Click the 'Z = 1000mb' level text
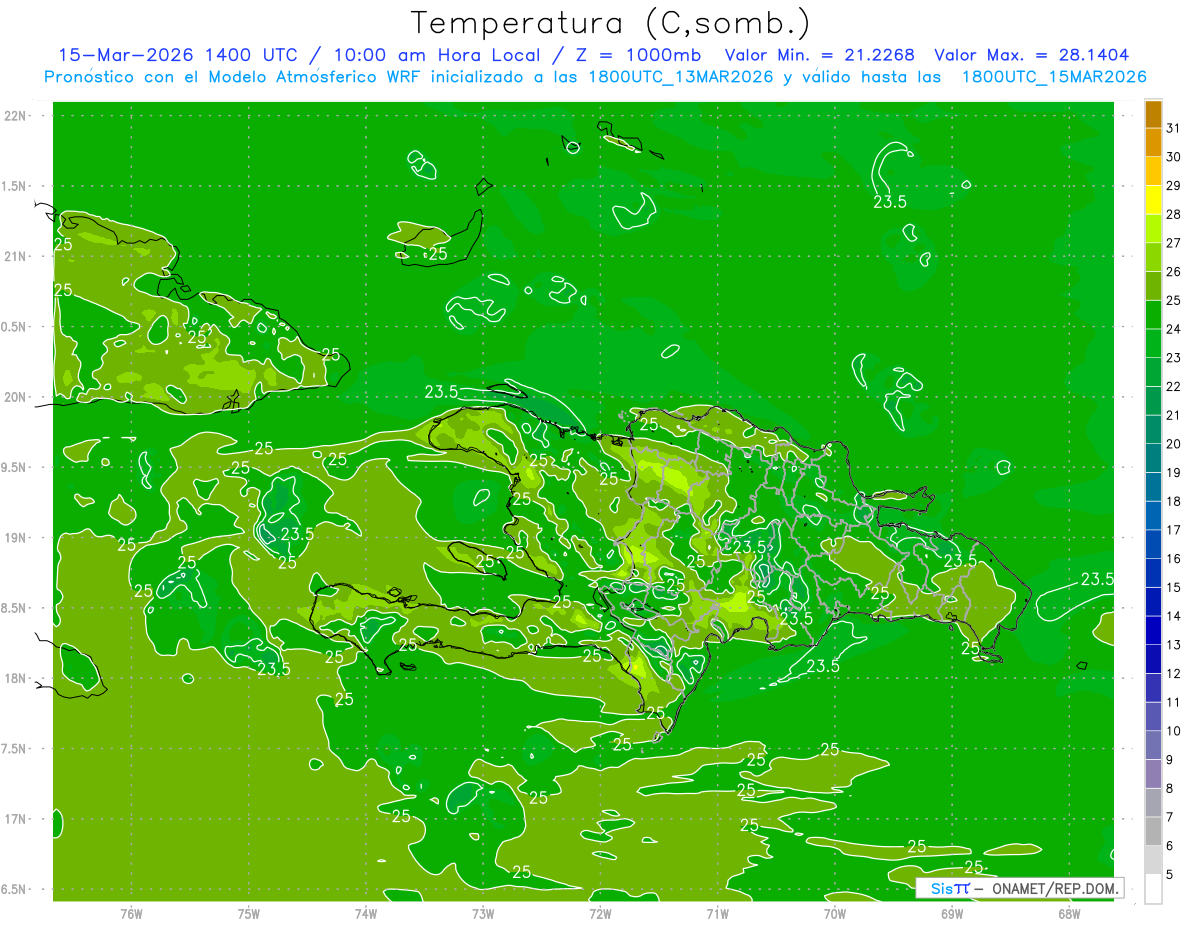 pos(638,55)
